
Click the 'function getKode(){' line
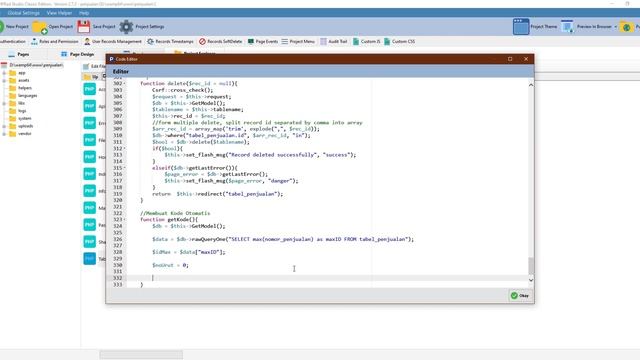[x=169, y=220]
